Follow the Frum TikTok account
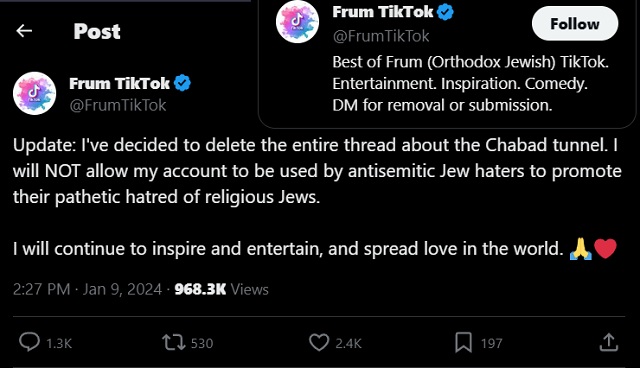Image resolution: width=640 pixels, height=368 pixels. 575,24
